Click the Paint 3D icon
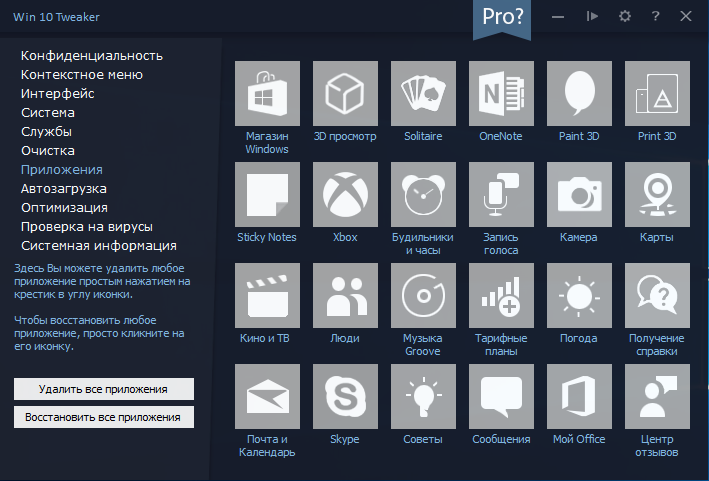 (x=579, y=94)
